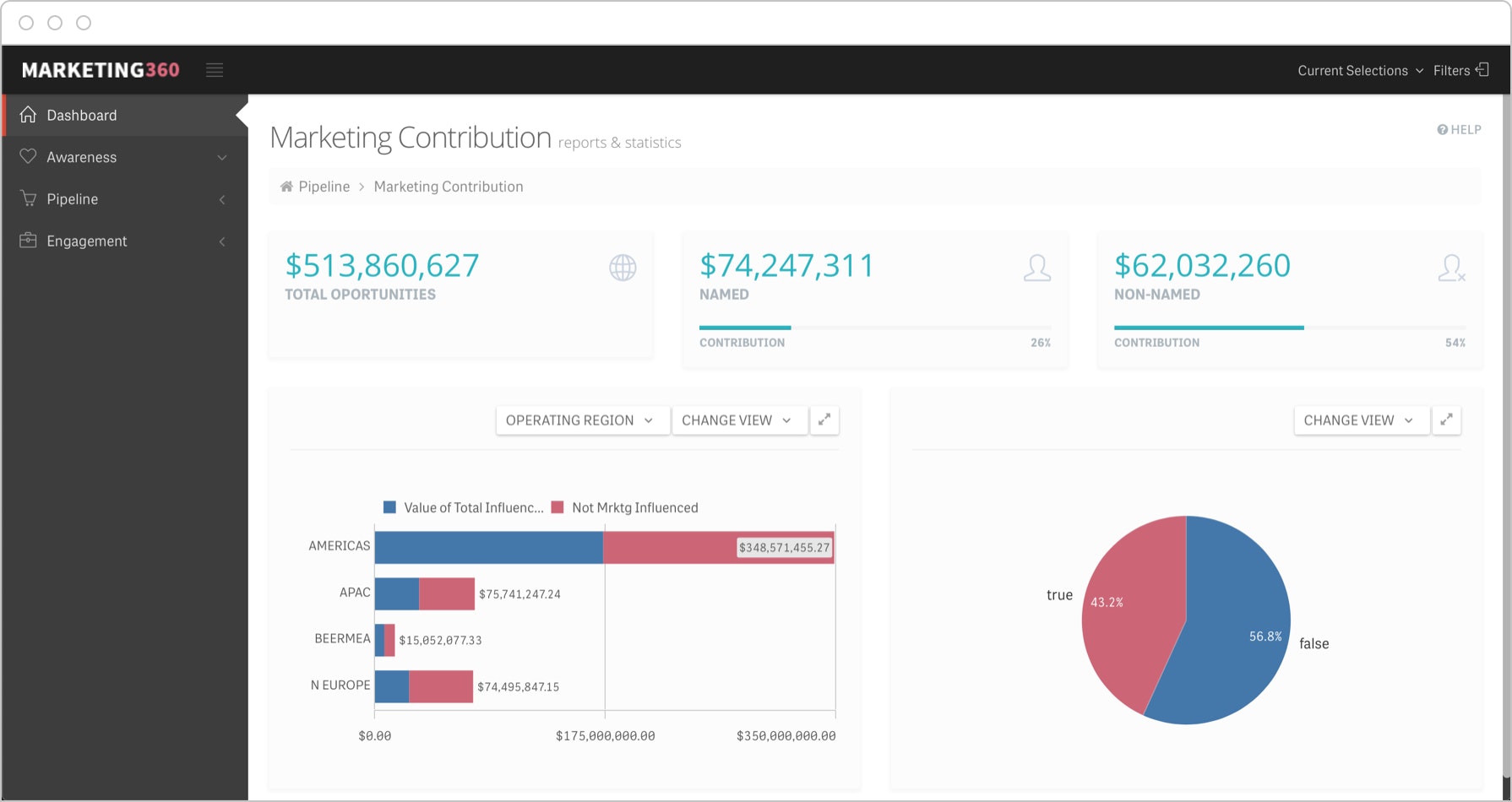Click the Filters exit icon
The height and width of the screenshot is (802, 1512).
[x=1482, y=70]
